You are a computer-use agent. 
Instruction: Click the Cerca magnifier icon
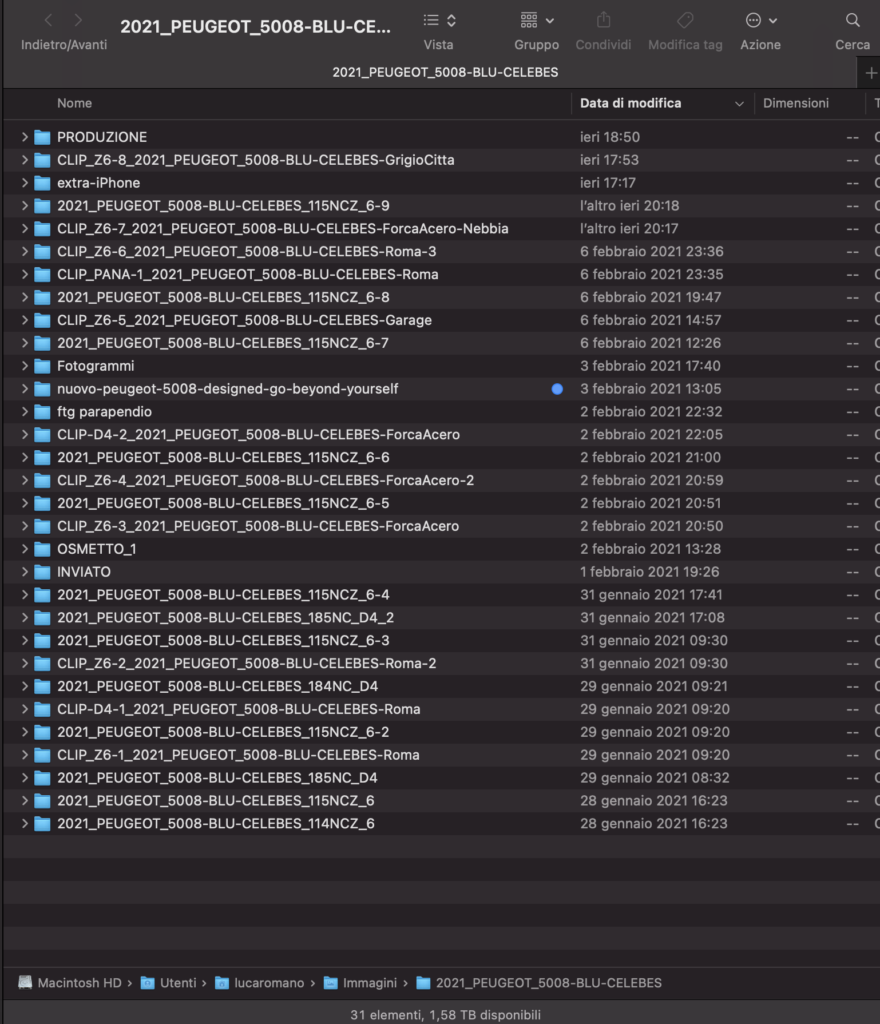852,20
